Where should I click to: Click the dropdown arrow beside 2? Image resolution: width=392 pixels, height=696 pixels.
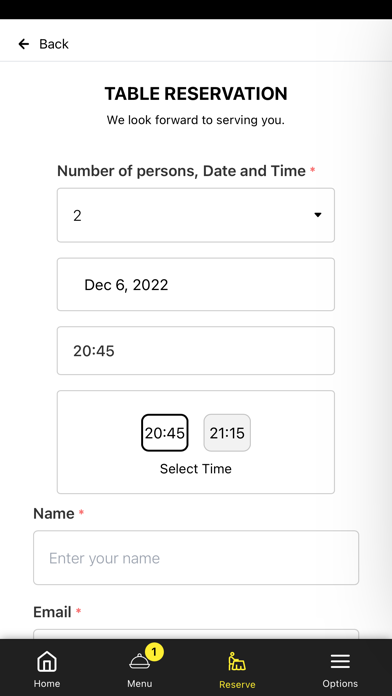317,215
